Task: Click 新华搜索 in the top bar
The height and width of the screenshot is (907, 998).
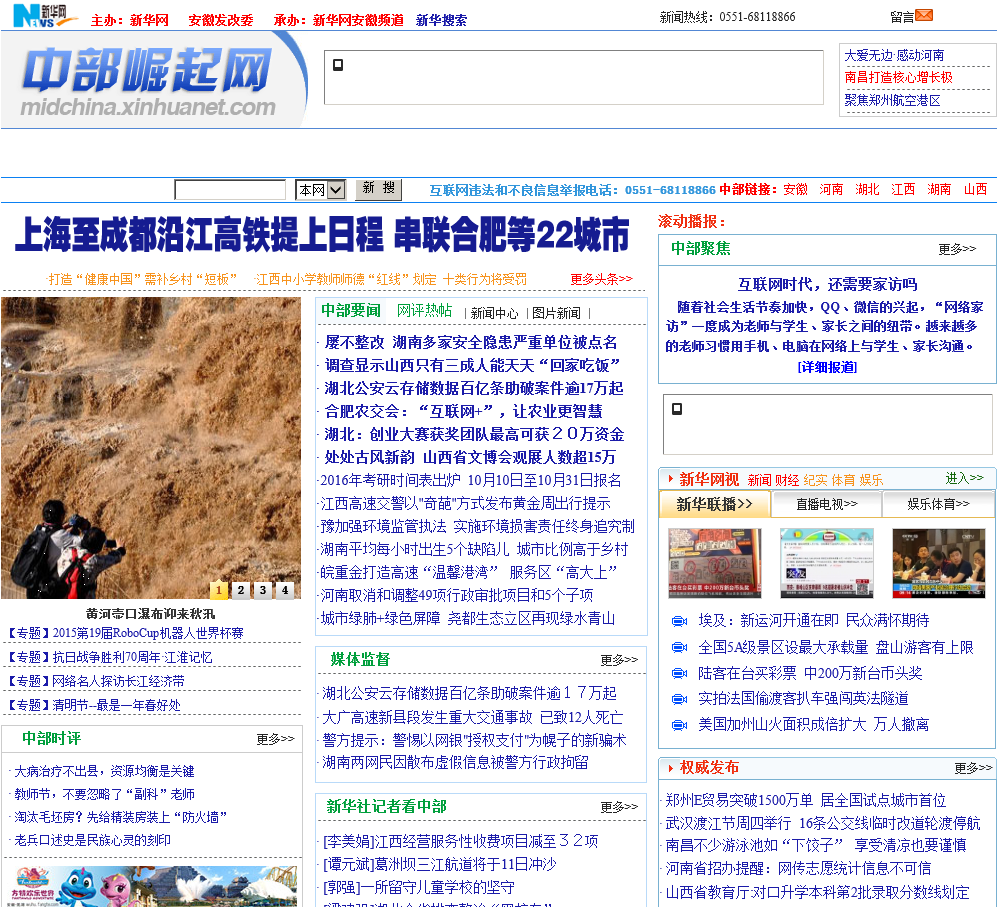Action: 441,20
